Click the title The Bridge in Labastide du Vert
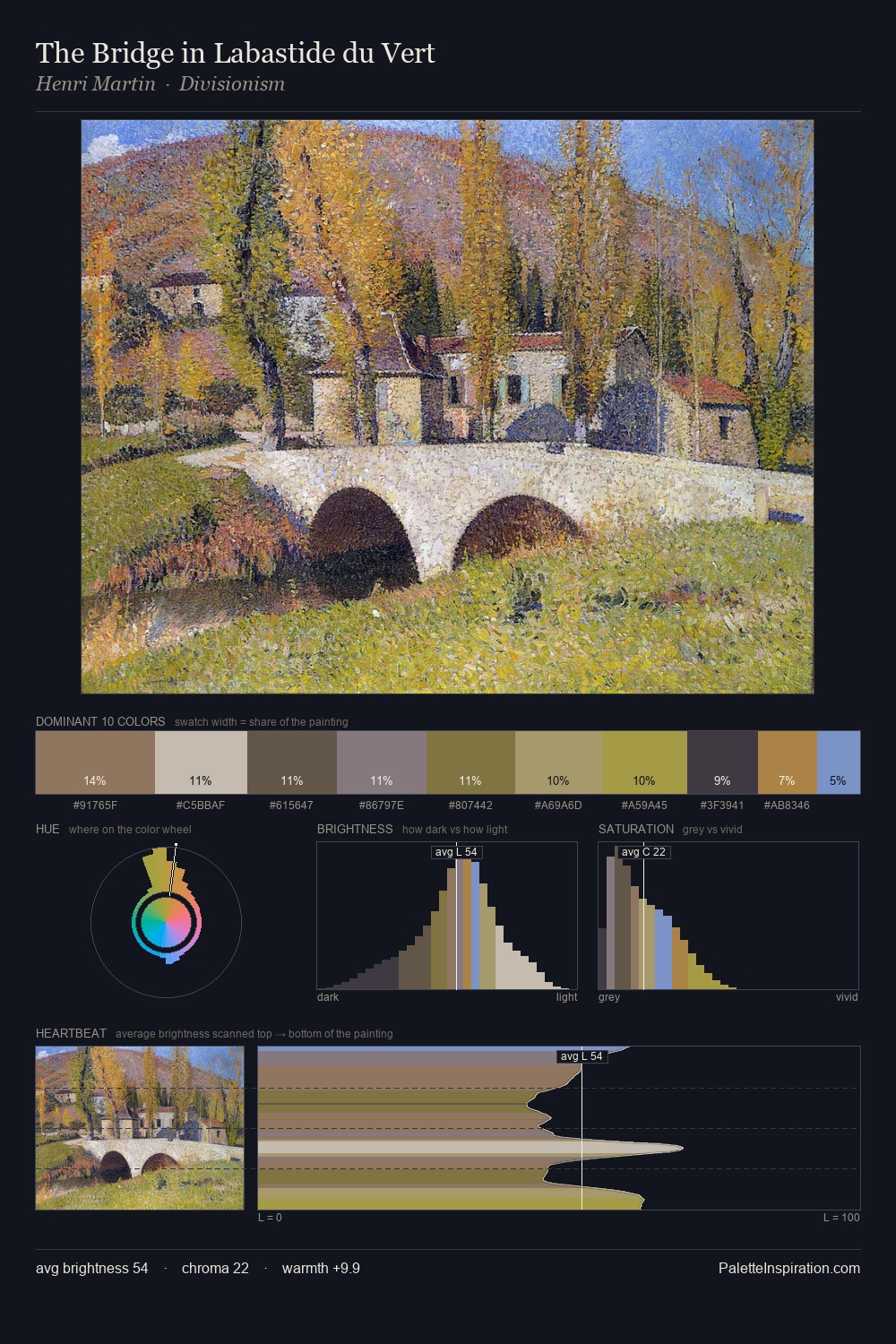This screenshot has height=1344, width=896. [236, 53]
